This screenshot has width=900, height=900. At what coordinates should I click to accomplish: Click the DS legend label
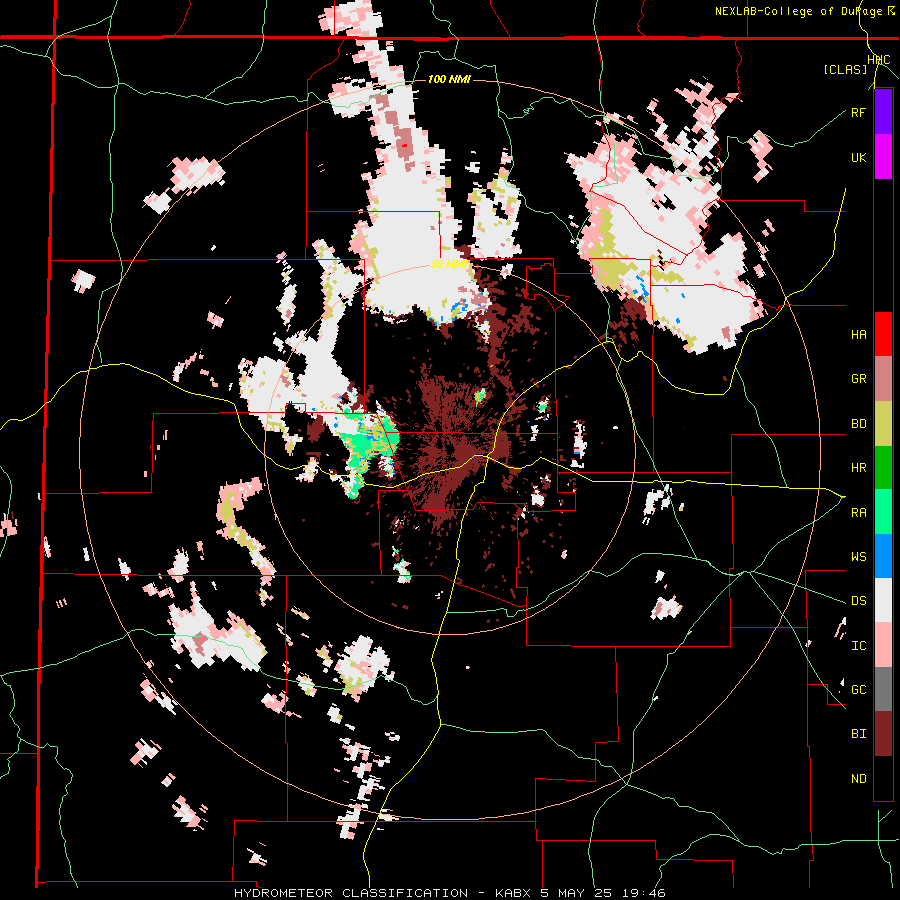pyautogui.click(x=858, y=601)
